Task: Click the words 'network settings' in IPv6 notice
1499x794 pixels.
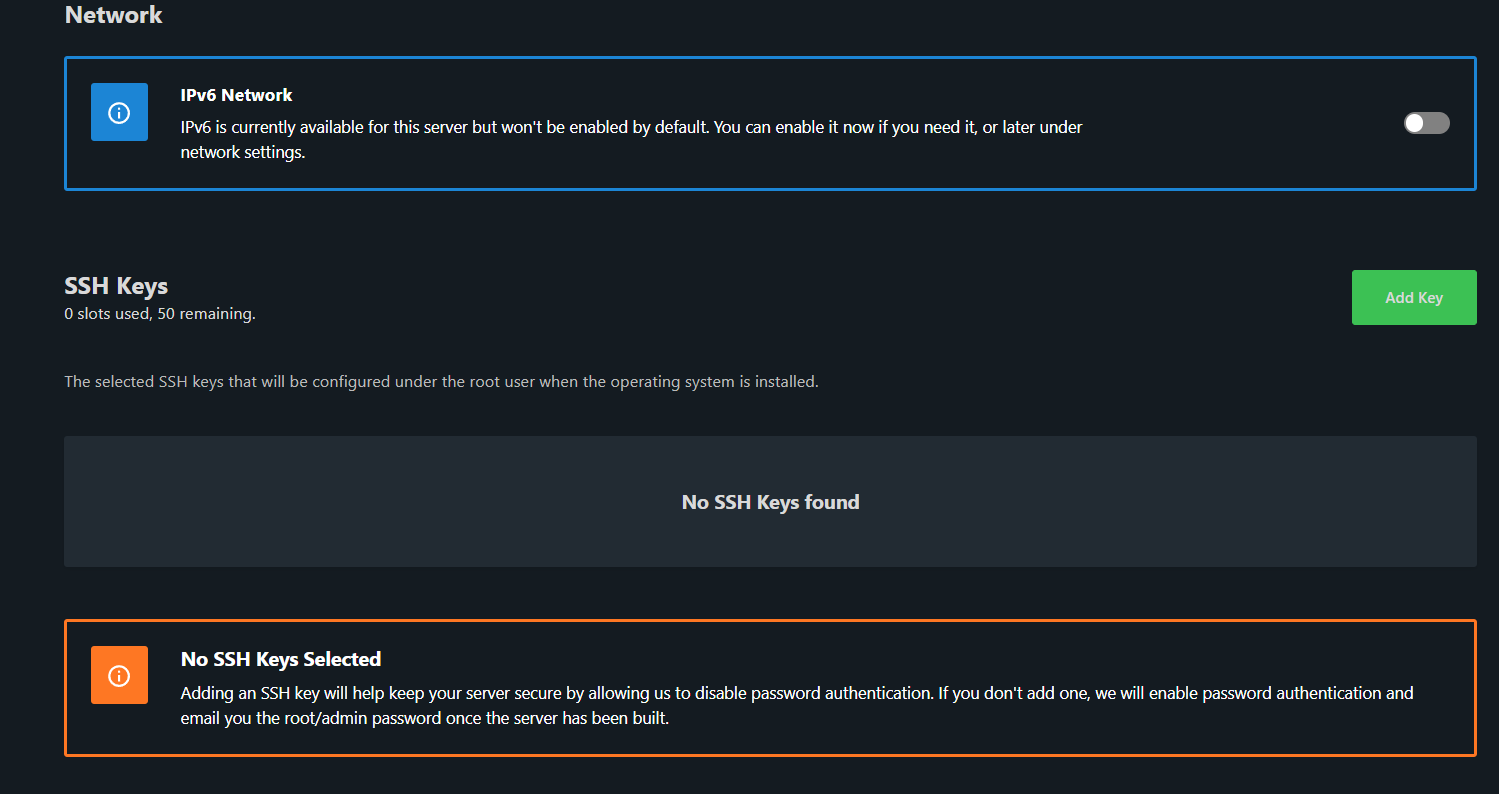Action: [241, 153]
